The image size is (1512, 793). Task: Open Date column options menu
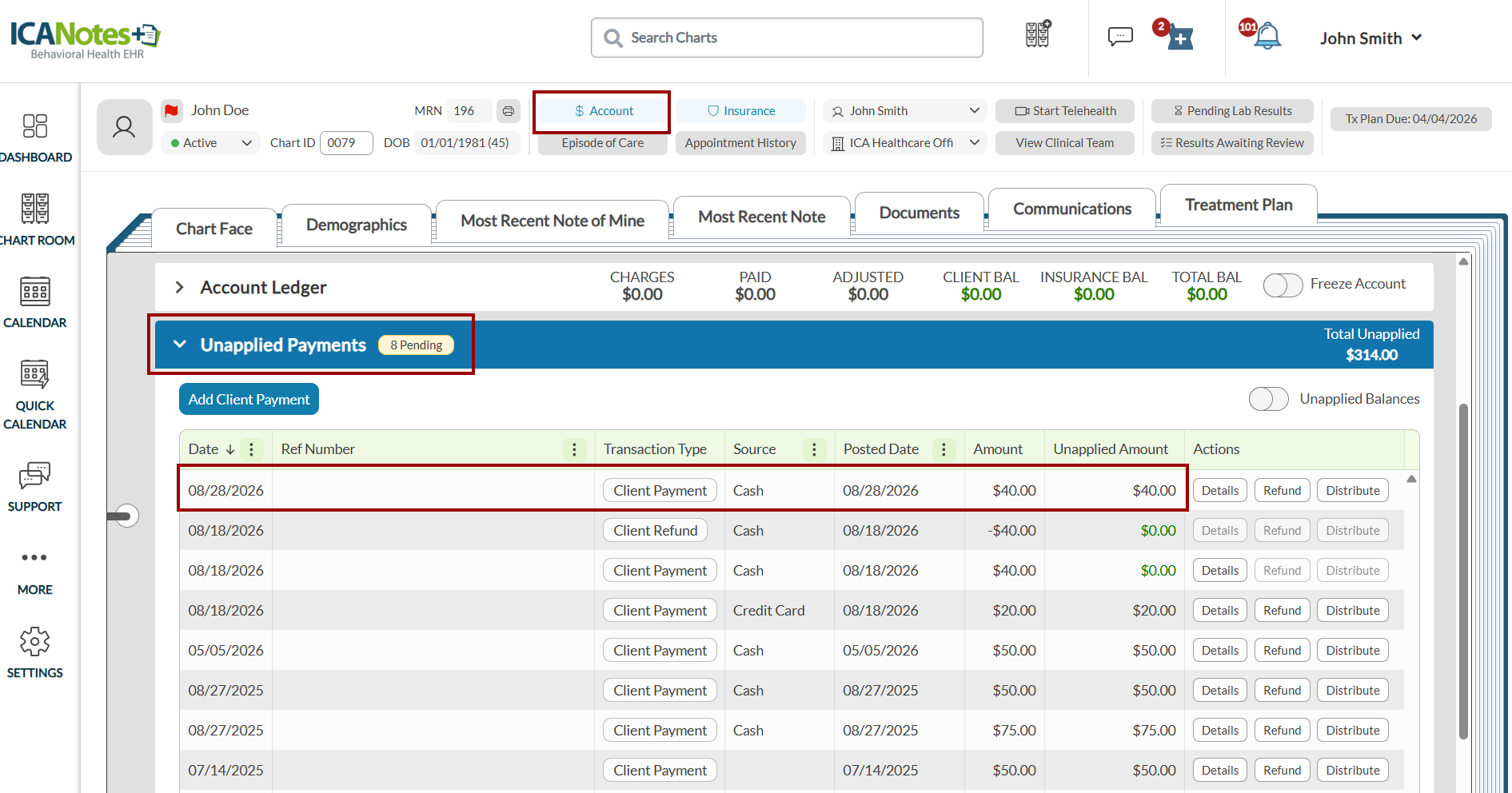(x=251, y=449)
